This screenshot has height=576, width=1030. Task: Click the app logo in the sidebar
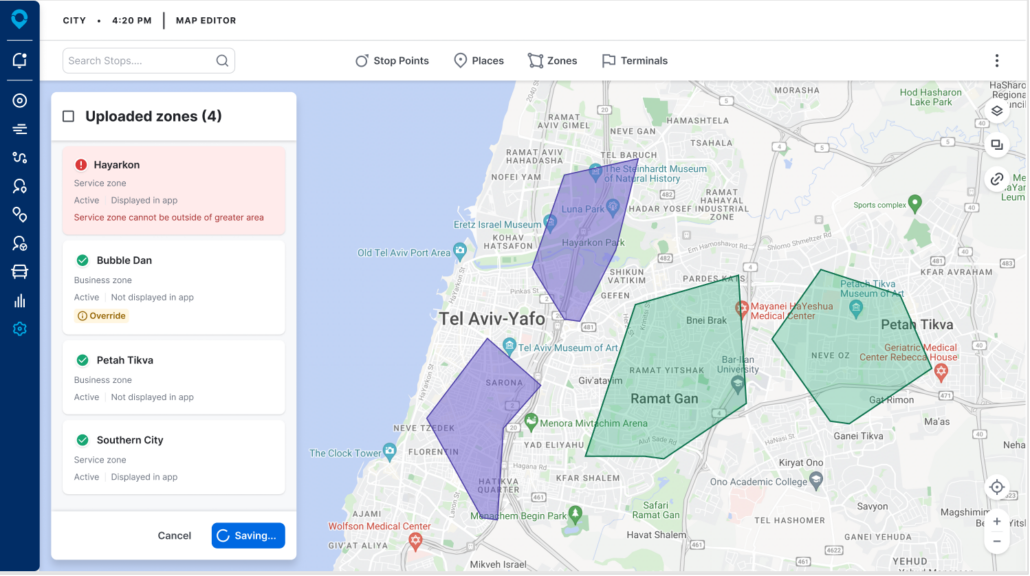click(x=19, y=18)
